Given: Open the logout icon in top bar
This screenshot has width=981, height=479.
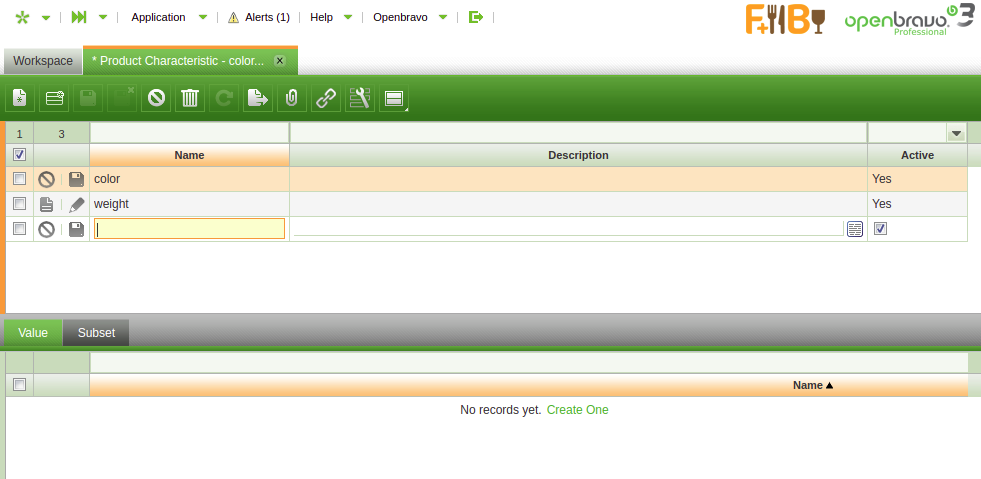Looking at the screenshot, I should (476, 17).
